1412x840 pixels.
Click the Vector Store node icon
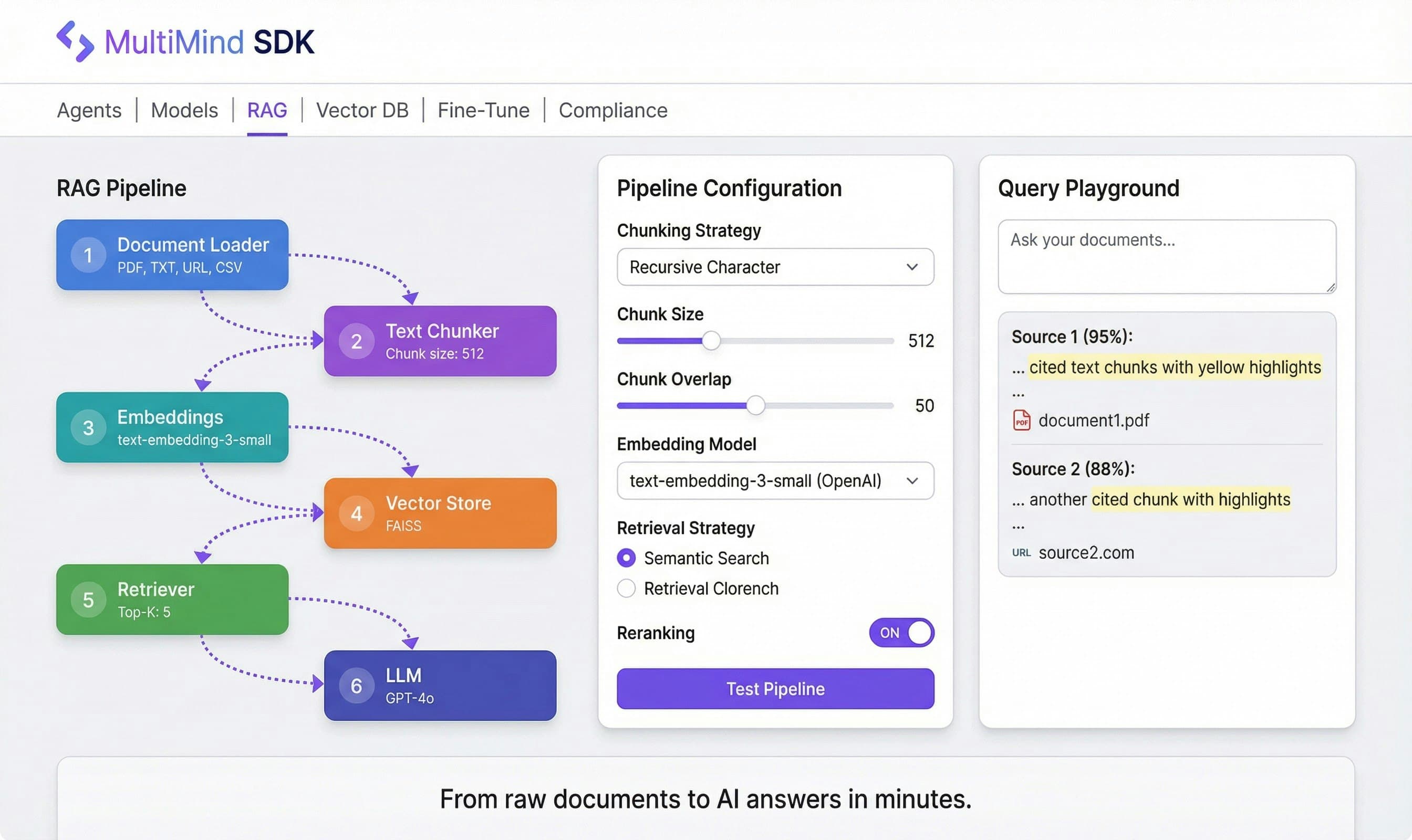(x=356, y=513)
